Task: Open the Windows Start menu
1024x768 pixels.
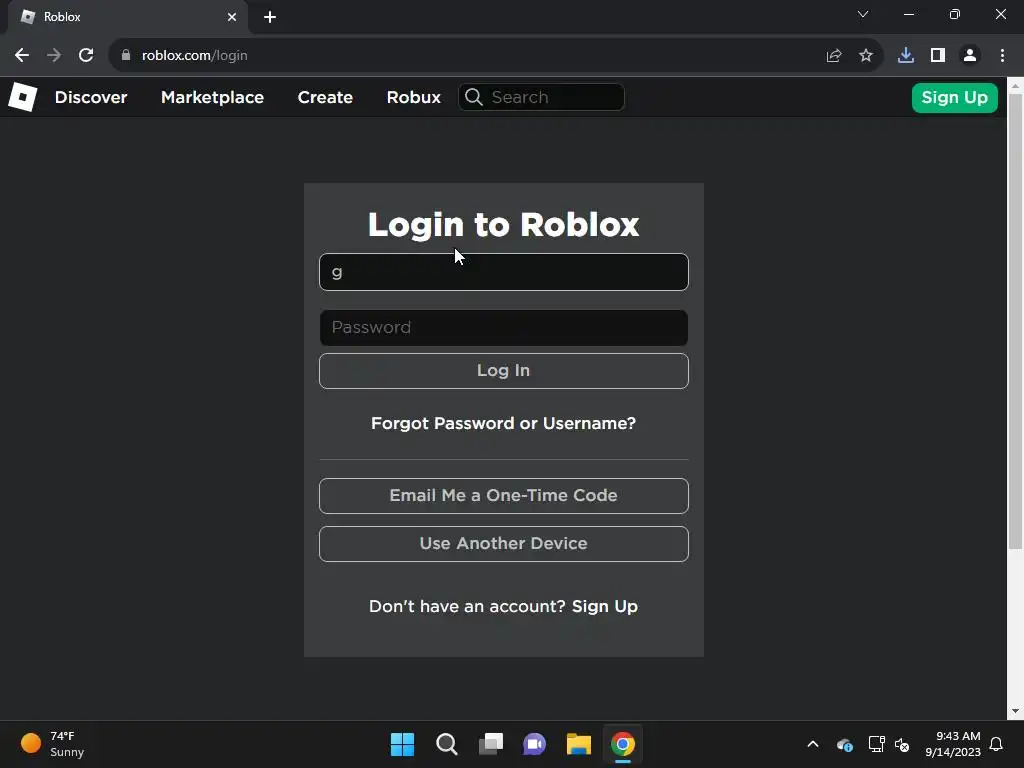Action: coord(402,744)
